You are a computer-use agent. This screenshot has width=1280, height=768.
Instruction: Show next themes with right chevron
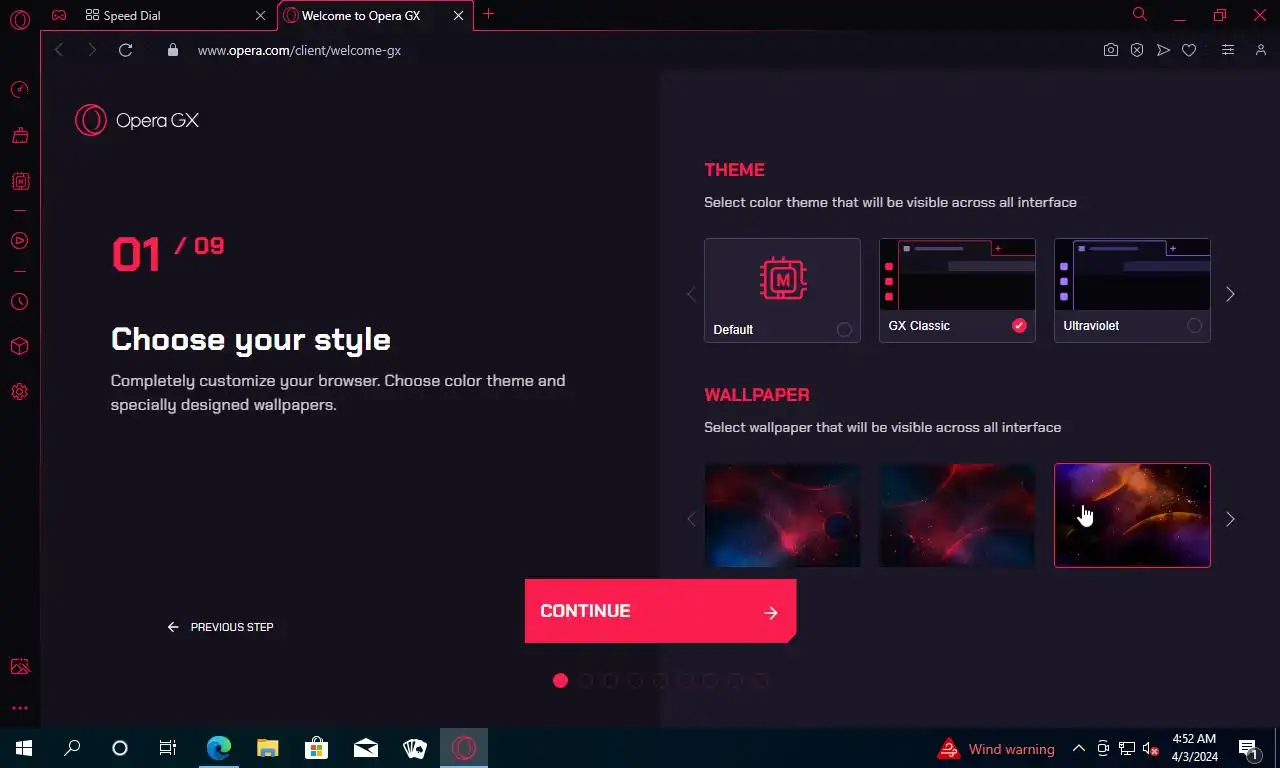click(1230, 294)
